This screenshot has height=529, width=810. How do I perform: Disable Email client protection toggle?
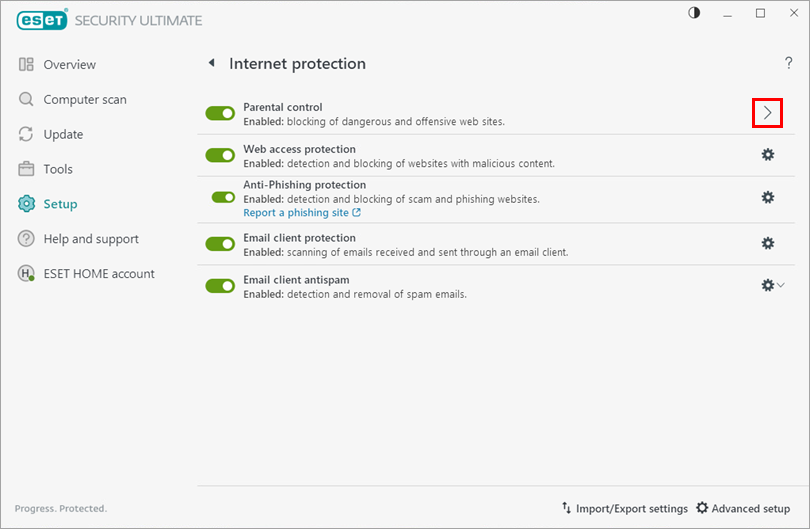click(x=220, y=243)
